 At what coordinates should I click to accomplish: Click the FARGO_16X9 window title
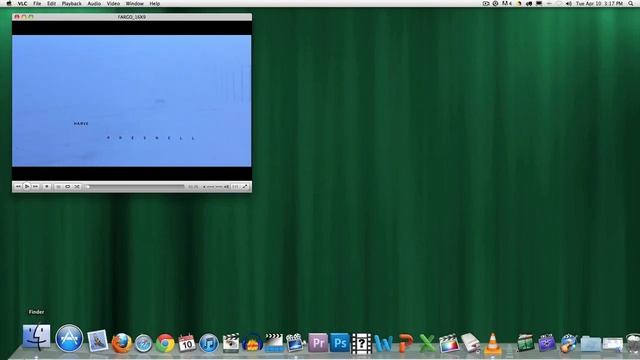coord(131,17)
